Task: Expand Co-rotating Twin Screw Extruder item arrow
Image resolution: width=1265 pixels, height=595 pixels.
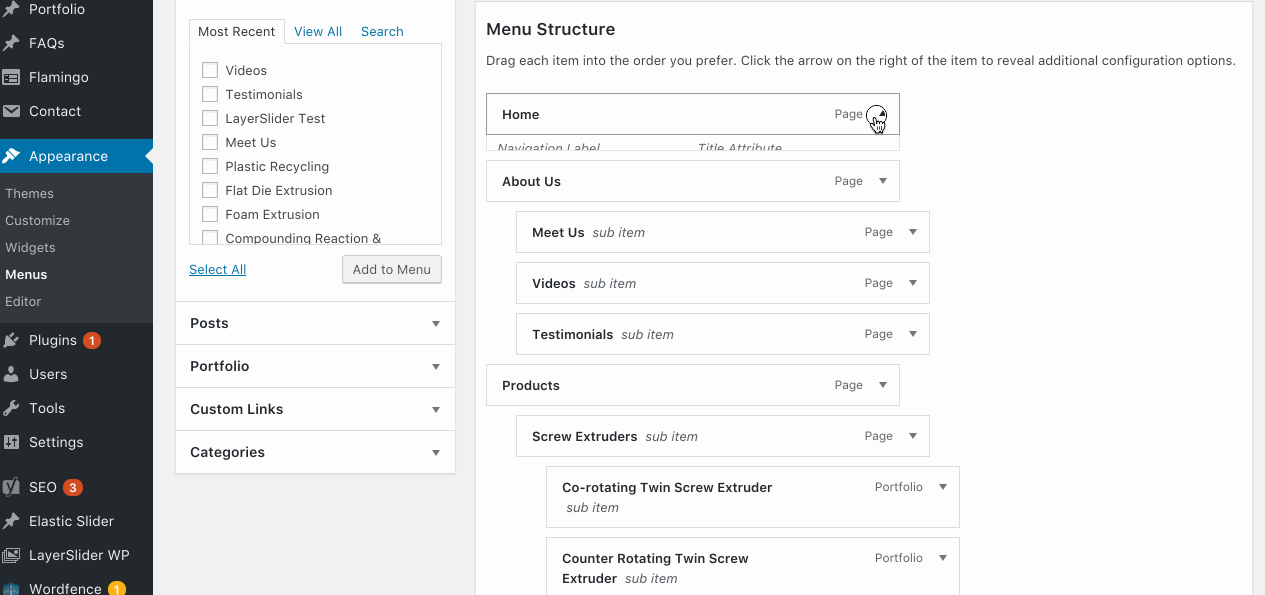Action: coord(942,487)
